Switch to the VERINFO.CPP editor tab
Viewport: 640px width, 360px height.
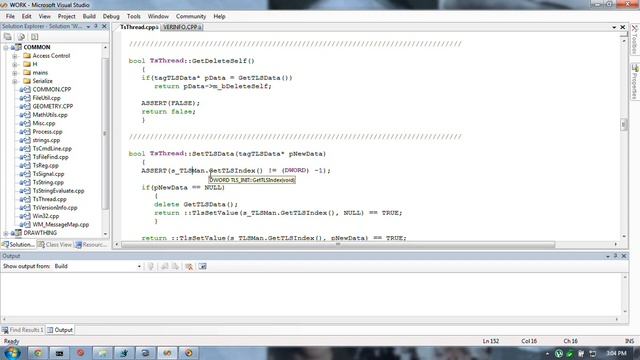coord(182,27)
